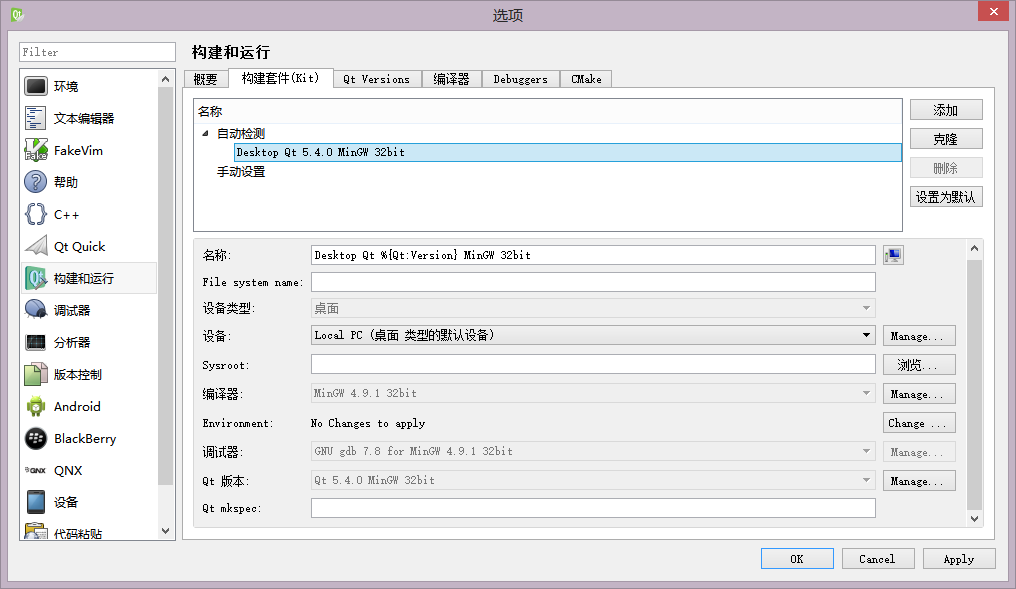Click the Apply button
This screenshot has height=589, width=1016.
pos(959,559)
